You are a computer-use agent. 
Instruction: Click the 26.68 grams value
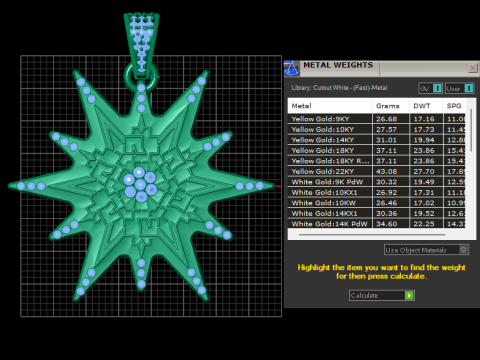[386, 119]
